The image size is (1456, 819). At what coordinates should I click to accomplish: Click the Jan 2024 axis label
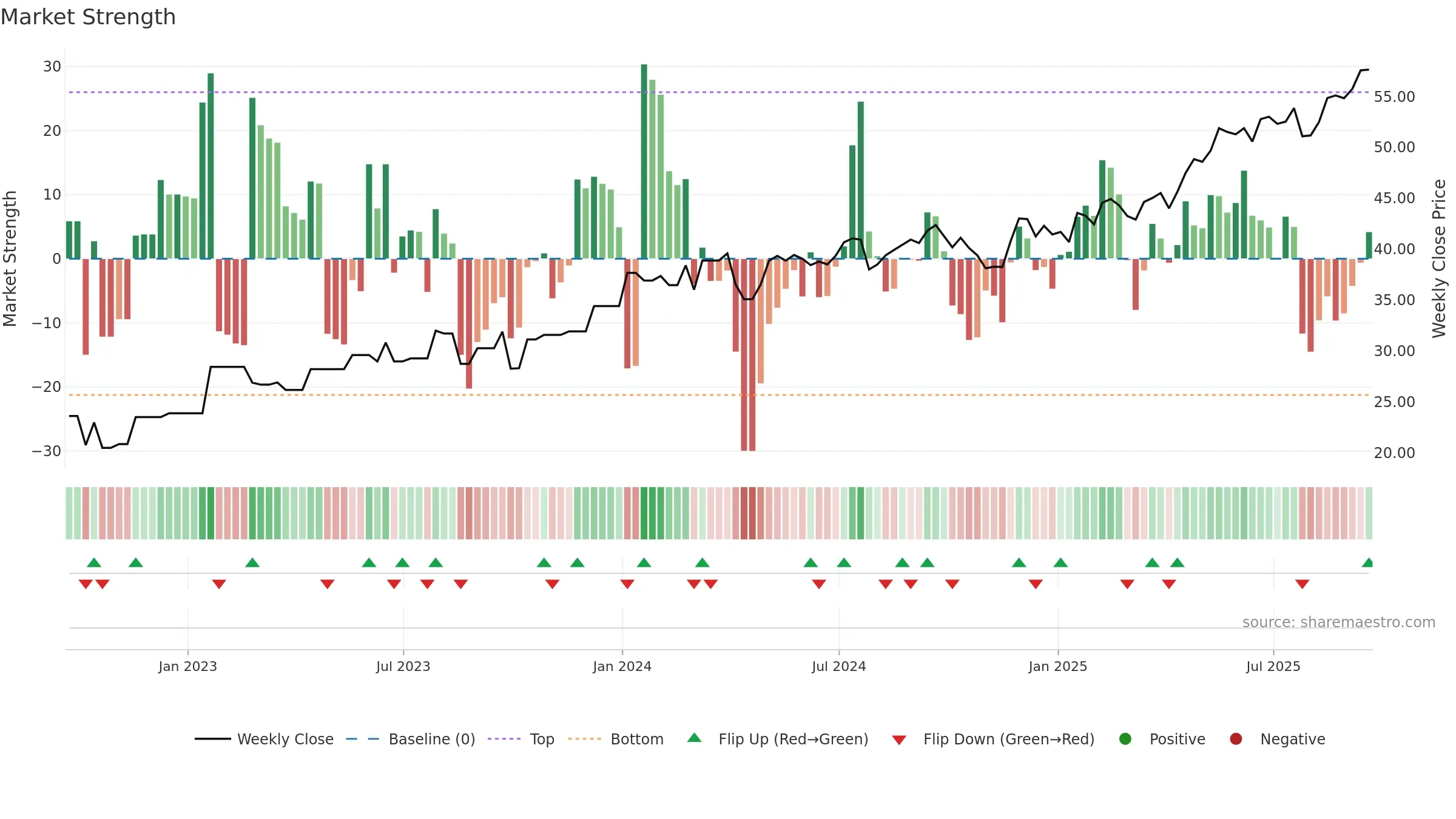pos(622,666)
